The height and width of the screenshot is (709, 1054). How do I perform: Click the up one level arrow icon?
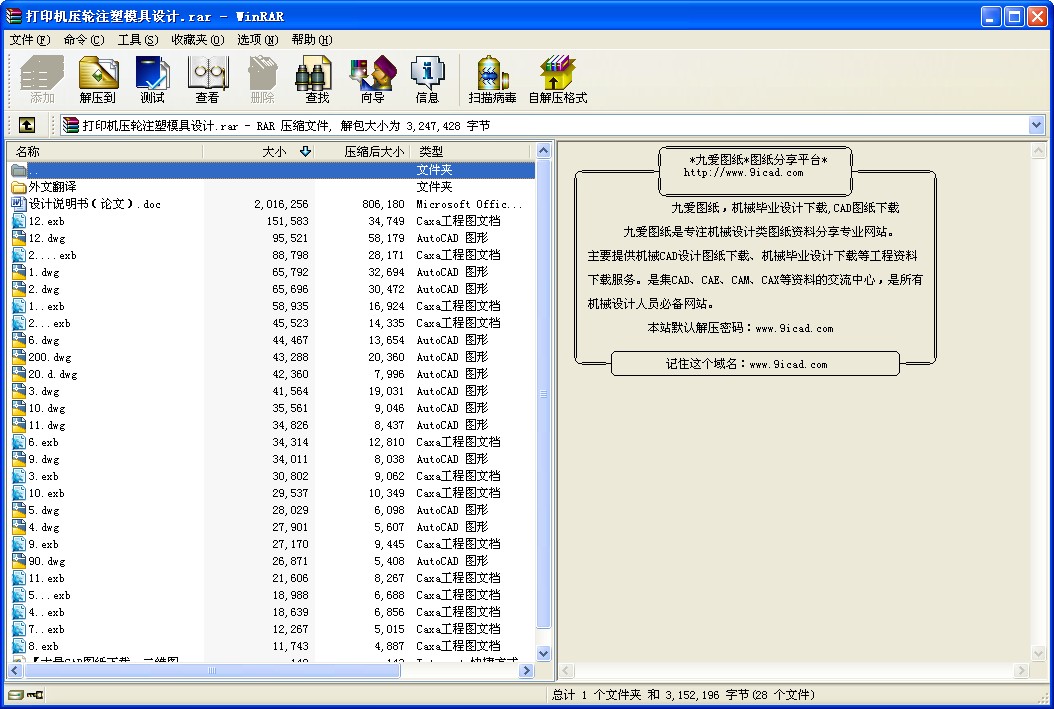(27, 125)
